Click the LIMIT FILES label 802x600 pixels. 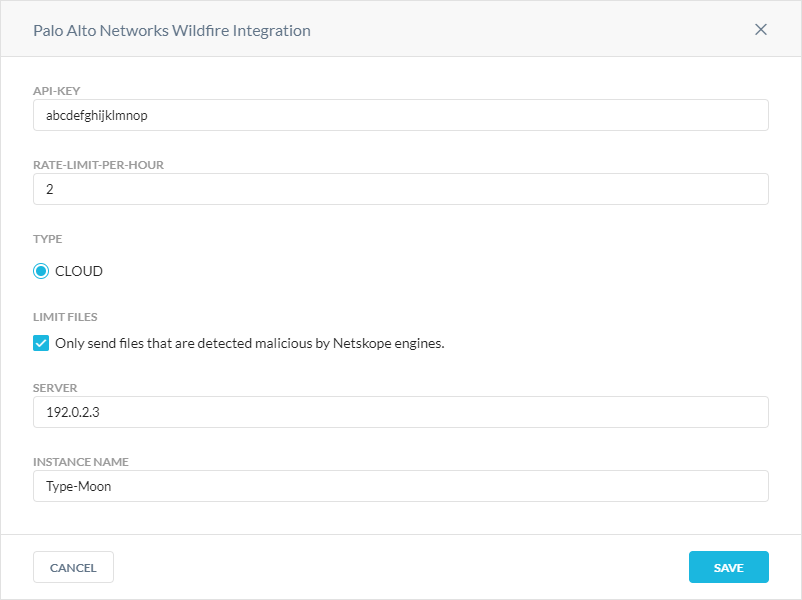(x=65, y=317)
